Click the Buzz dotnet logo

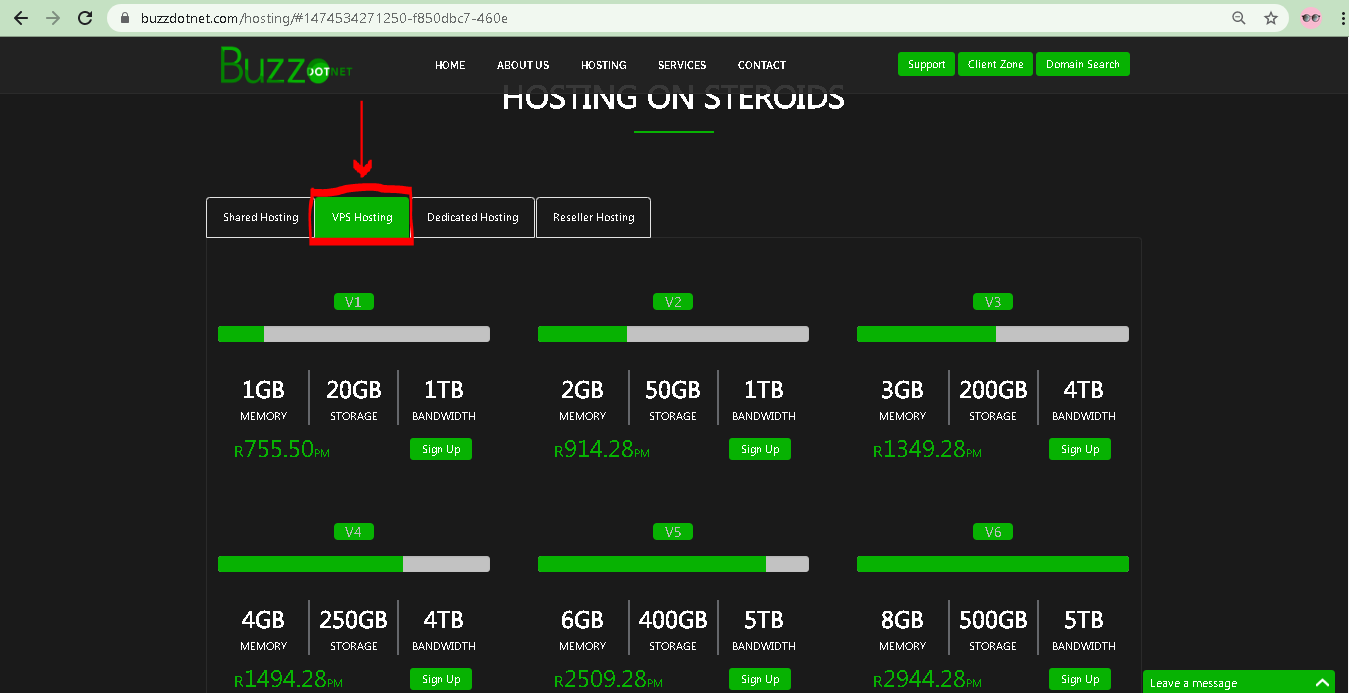pyautogui.click(x=285, y=65)
